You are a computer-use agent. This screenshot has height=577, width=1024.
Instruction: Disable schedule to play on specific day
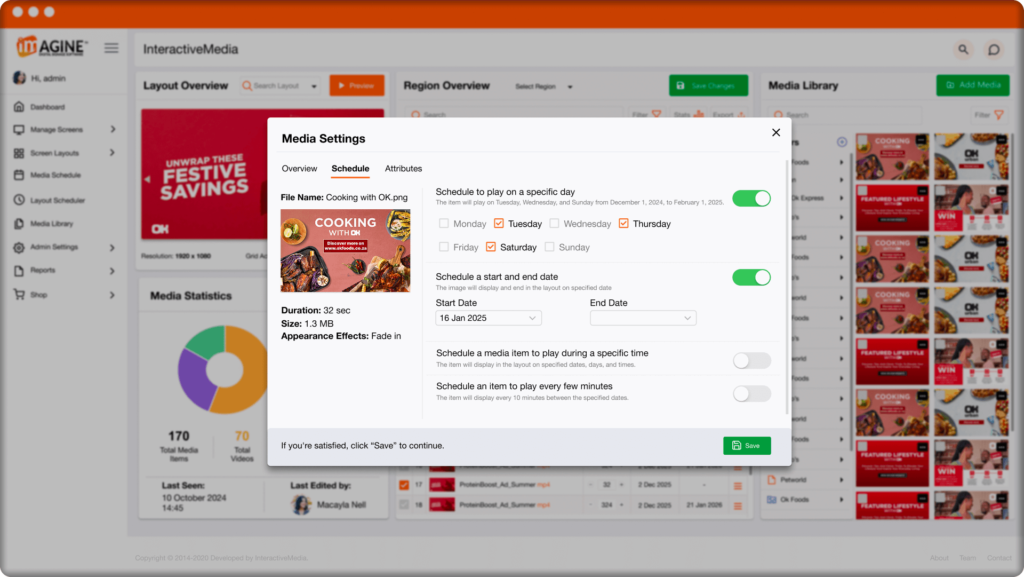751,198
